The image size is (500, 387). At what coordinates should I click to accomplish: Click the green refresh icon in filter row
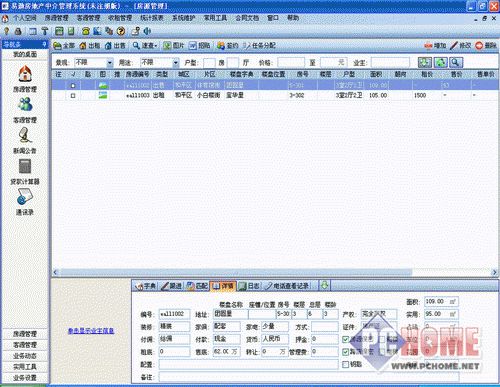440,62
